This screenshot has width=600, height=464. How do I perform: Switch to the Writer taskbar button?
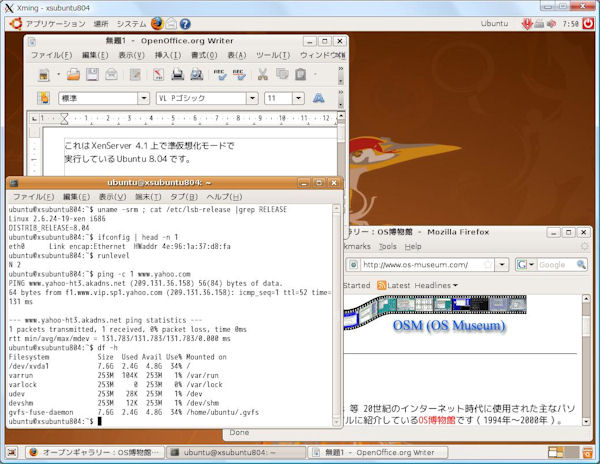click(378, 453)
